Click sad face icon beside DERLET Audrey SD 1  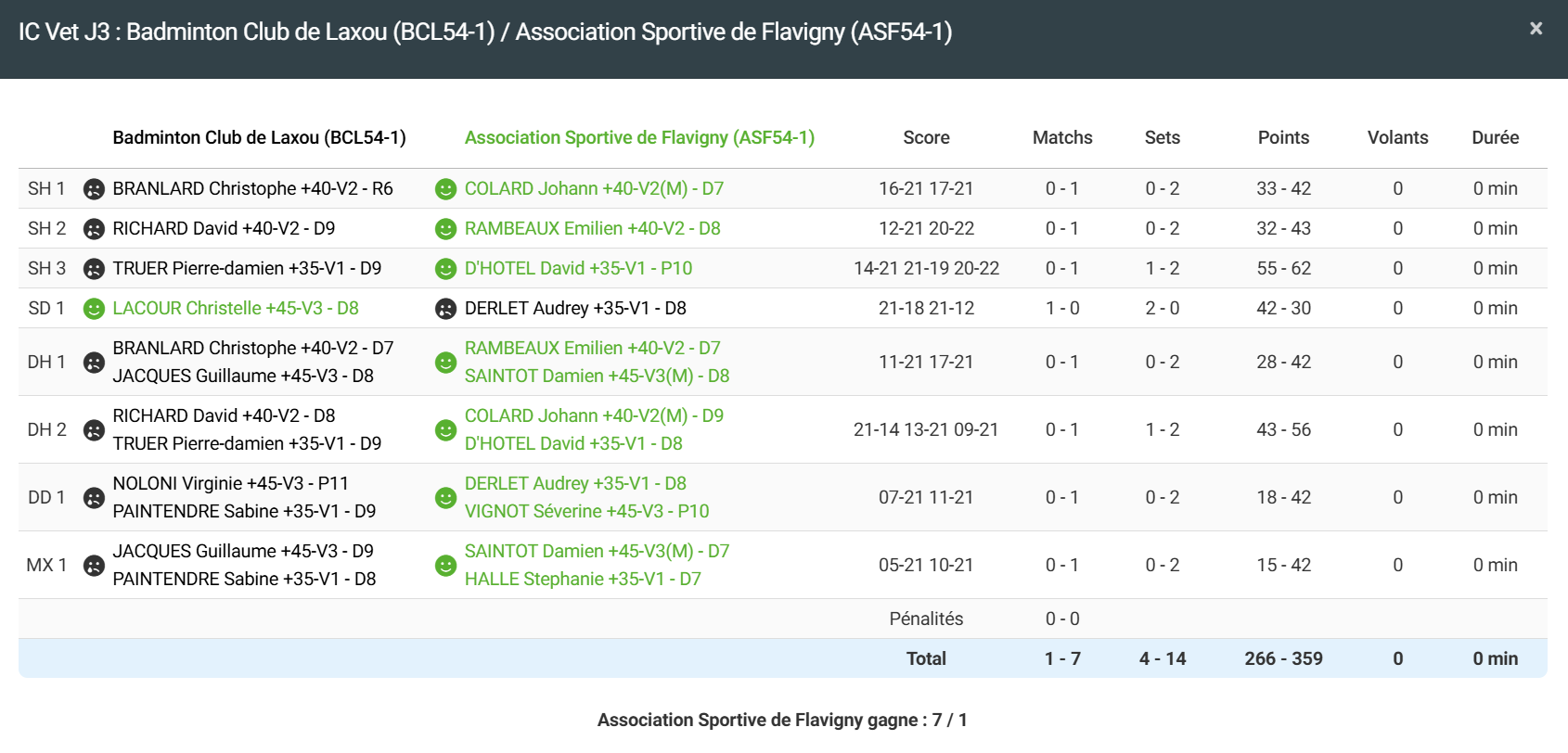[445, 309]
